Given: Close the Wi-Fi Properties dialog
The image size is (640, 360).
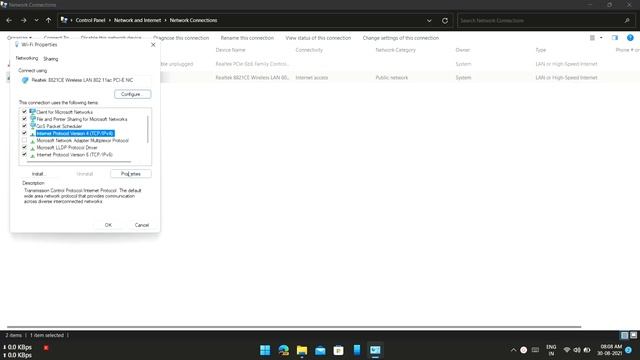Looking at the screenshot, I should [x=153, y=44].
